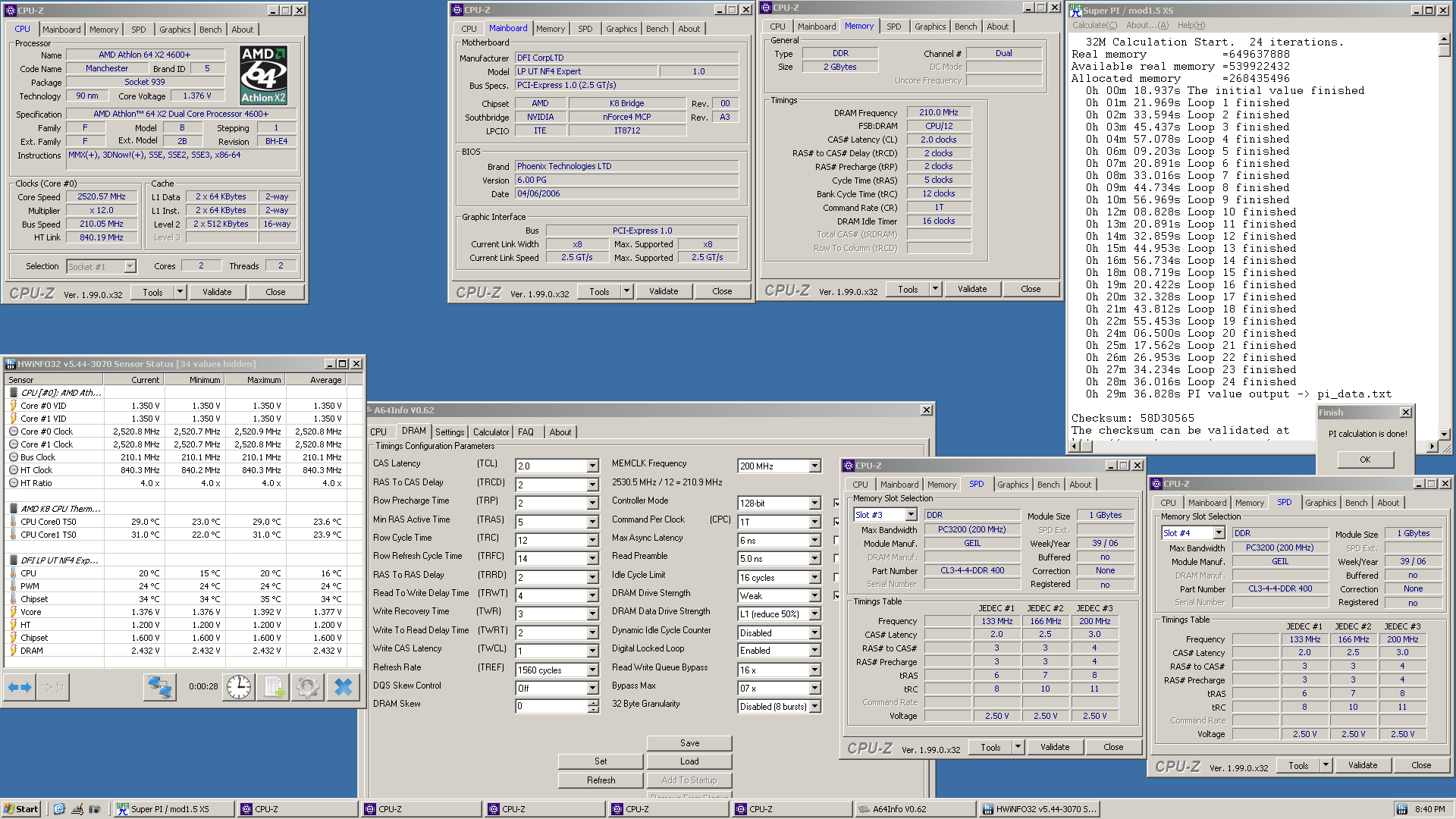The height and width of the screenshot is (819, 1456).
Task: Open the Digital Locked Loop dropdown
Action: tap(815, 651)
